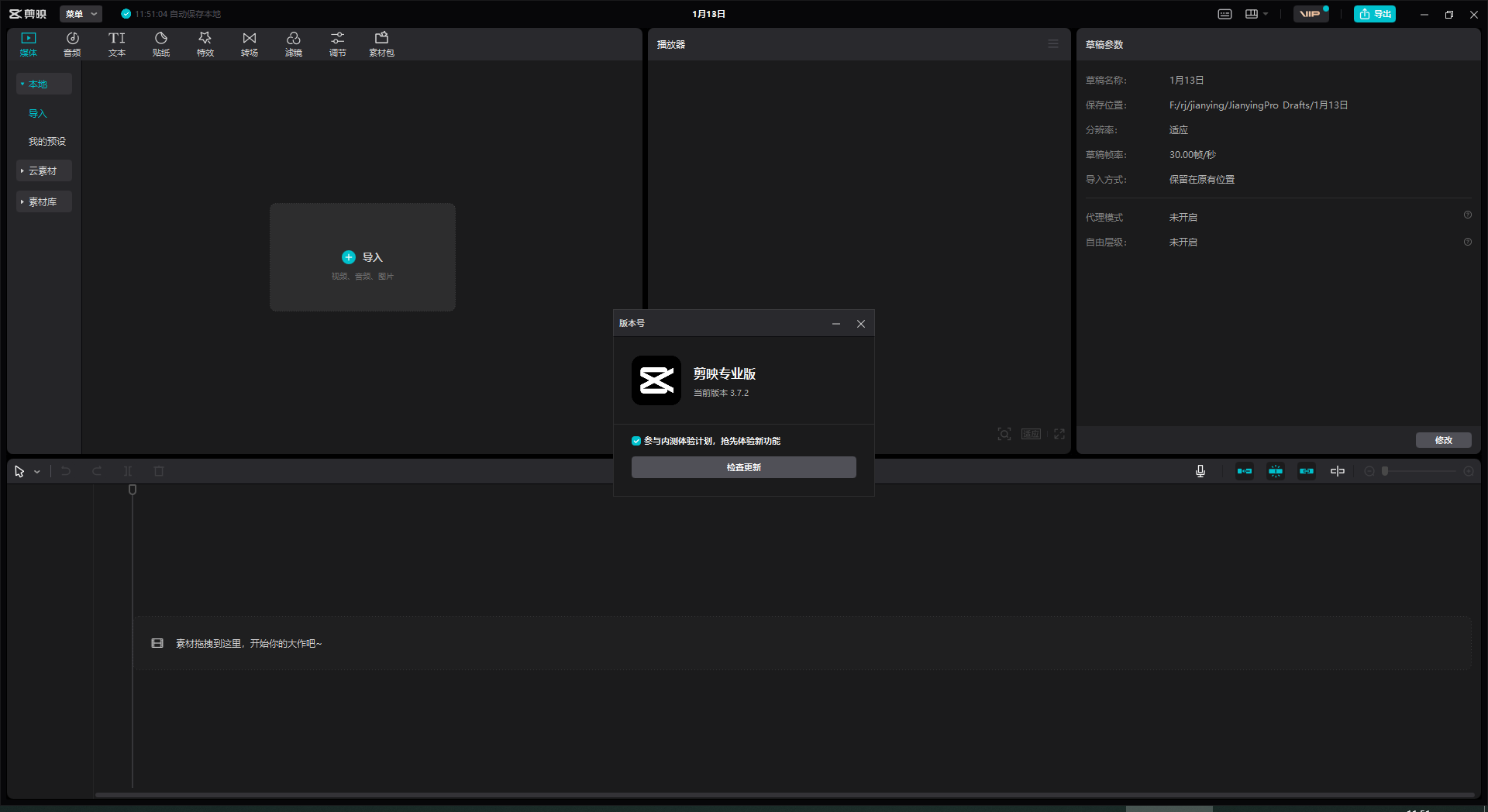Click the save path F:/rj/jianying text
Viewport: 1488px width, 812px height.
[1259, 105]
